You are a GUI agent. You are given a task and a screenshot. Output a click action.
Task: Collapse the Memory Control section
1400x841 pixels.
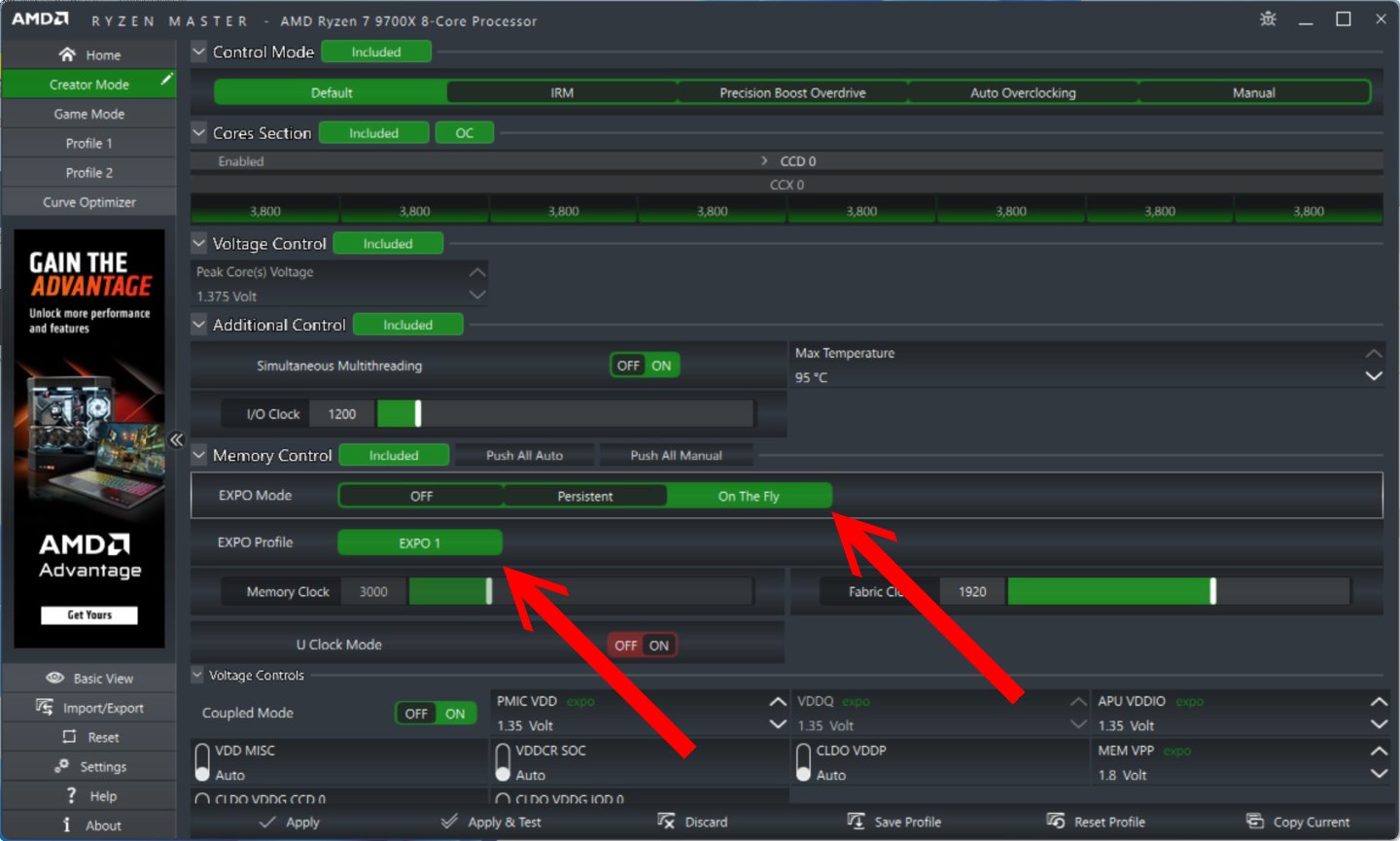pos(199,455)
